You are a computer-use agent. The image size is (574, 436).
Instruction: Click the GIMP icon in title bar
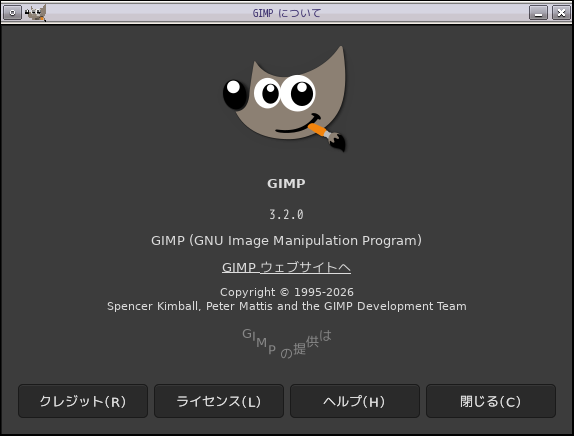(36, 13)
